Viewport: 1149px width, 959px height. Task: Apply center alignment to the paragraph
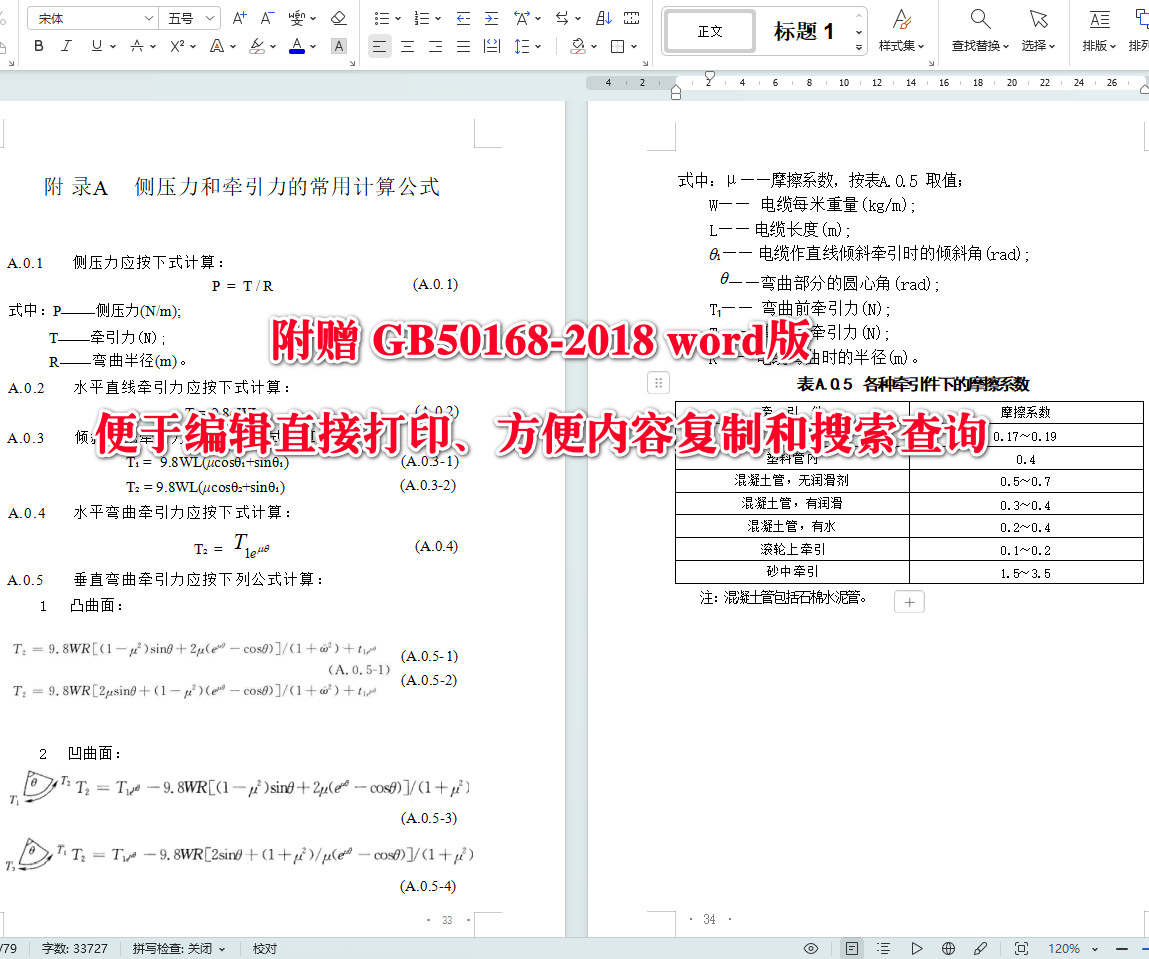(x=407, y=46)
